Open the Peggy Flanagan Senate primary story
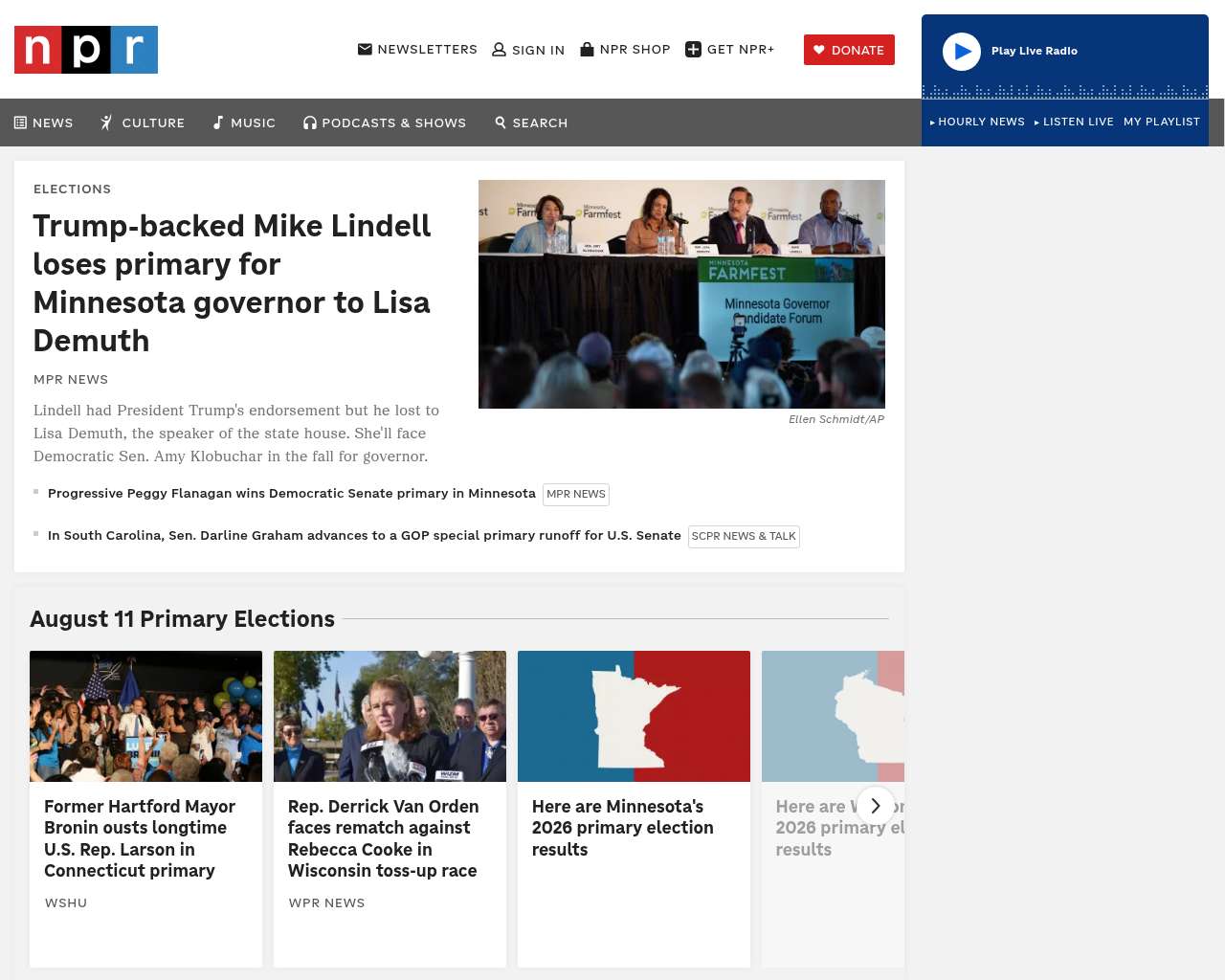This screenshot has height=980, width=1225. 292,494
